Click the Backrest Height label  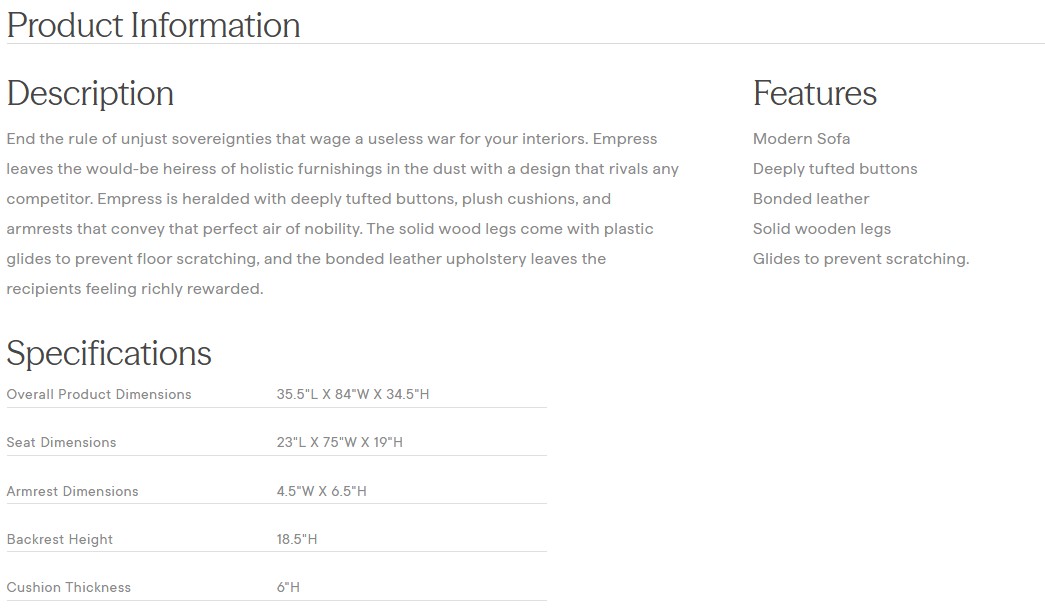point(60,539)
